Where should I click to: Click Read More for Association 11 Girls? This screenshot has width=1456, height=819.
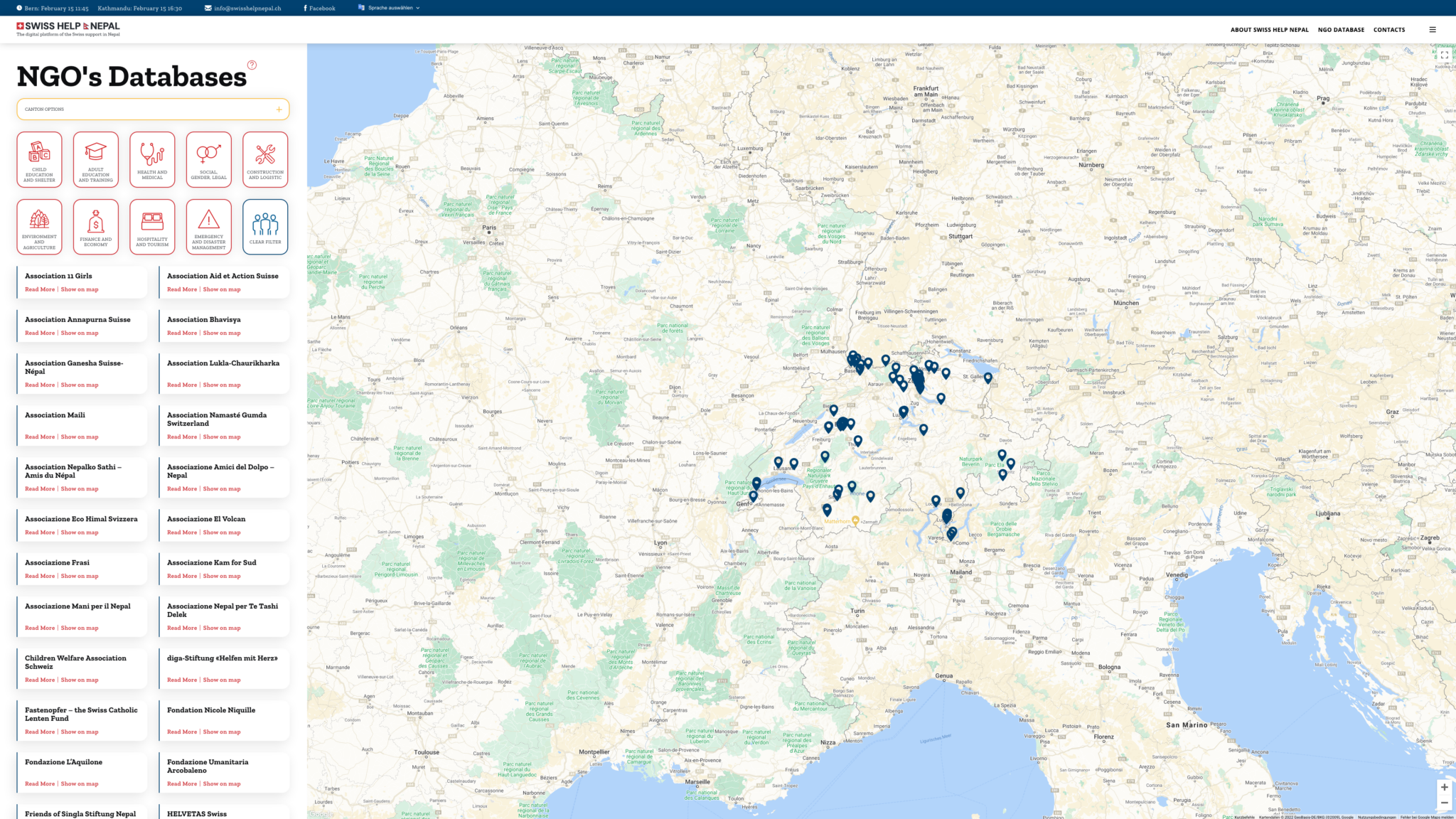pyautogui.click(x=40, y=289)
